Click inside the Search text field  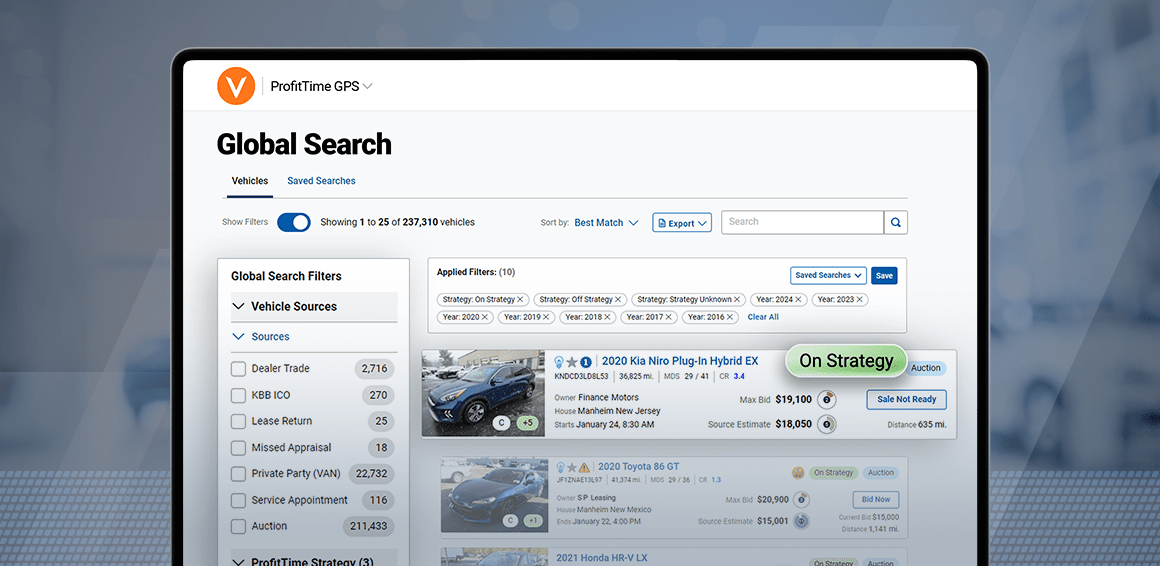(x=802, y=222)
